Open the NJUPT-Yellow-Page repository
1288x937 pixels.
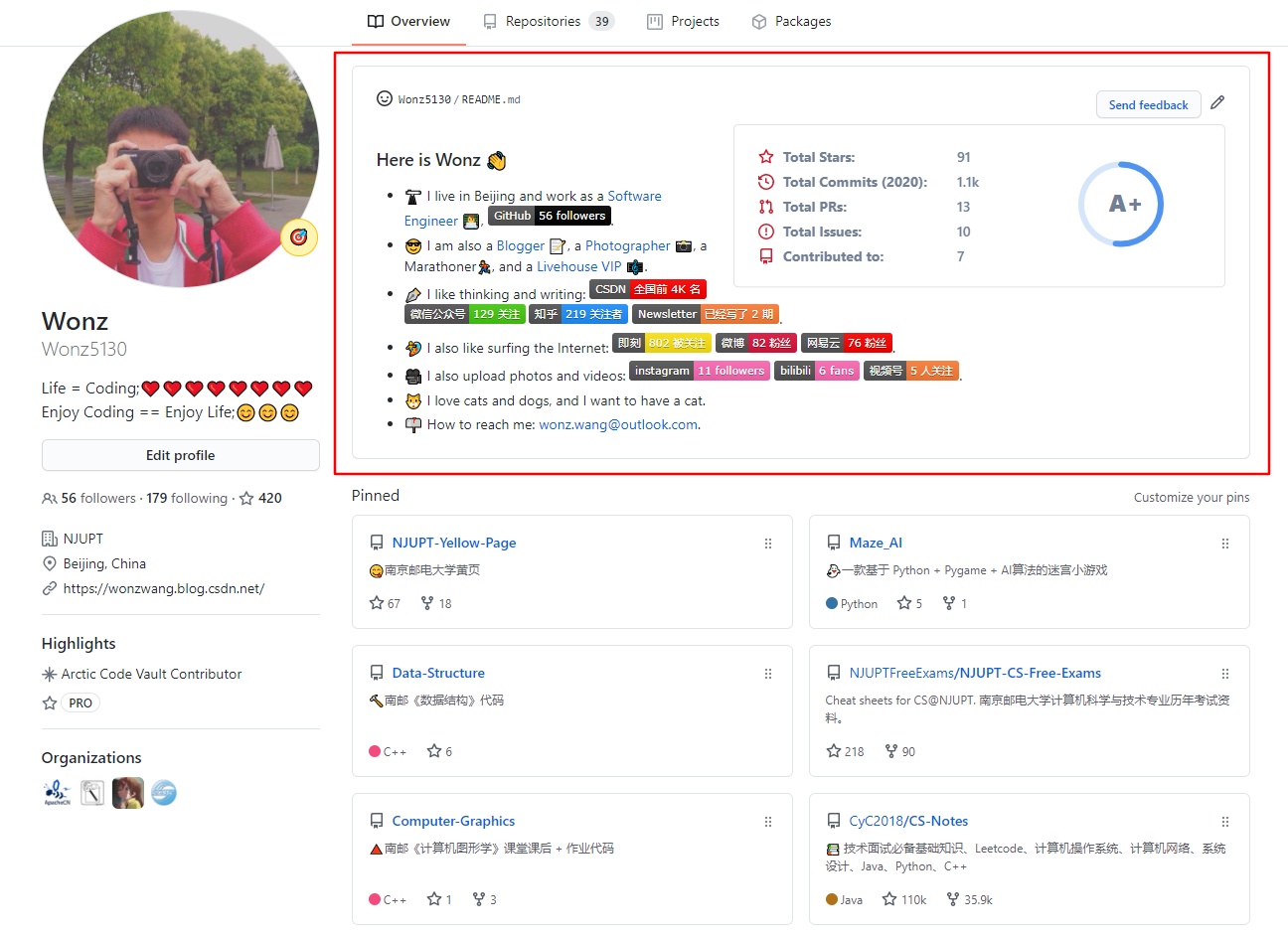point(454,543)
